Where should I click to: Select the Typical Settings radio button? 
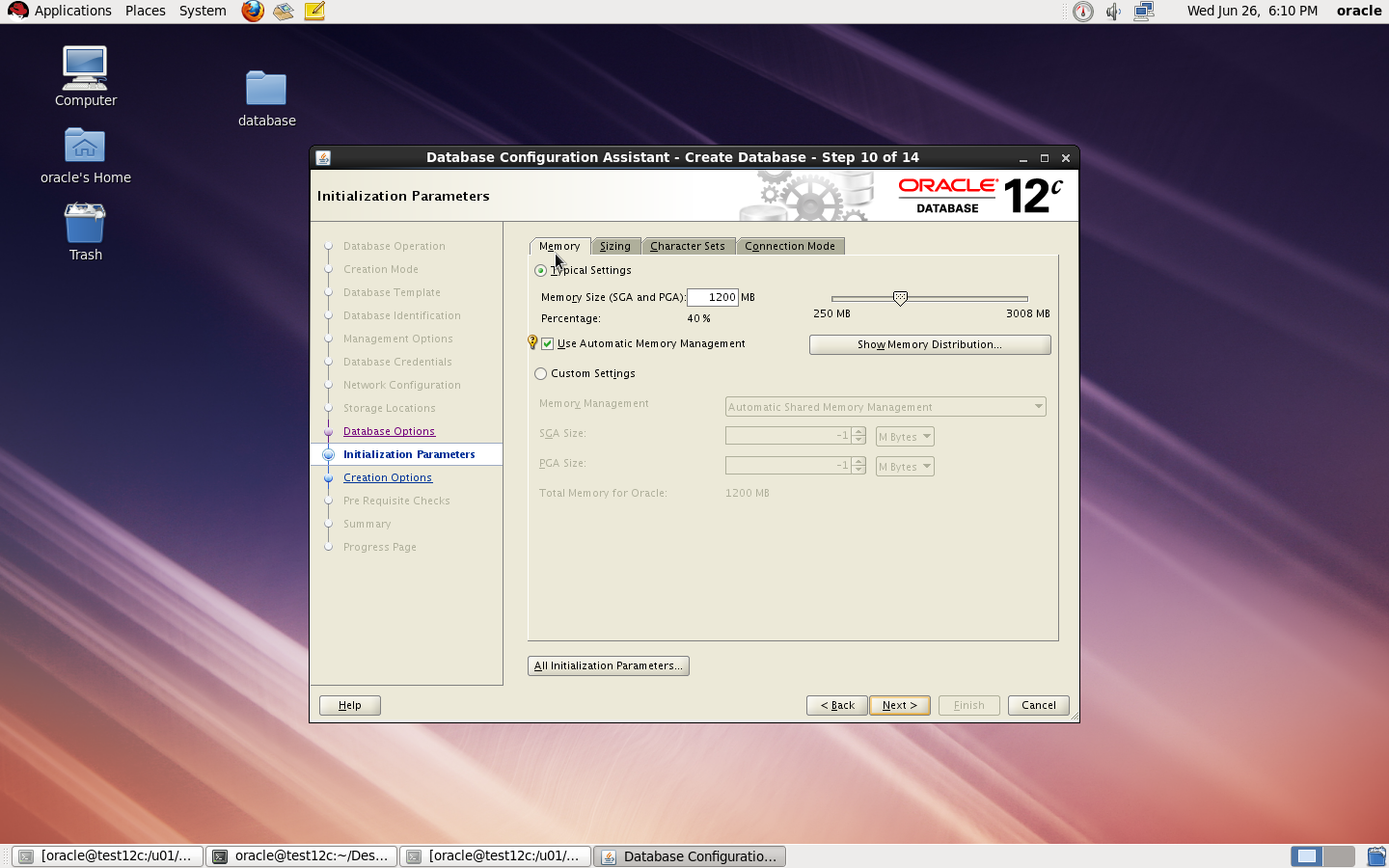point(541,271)
